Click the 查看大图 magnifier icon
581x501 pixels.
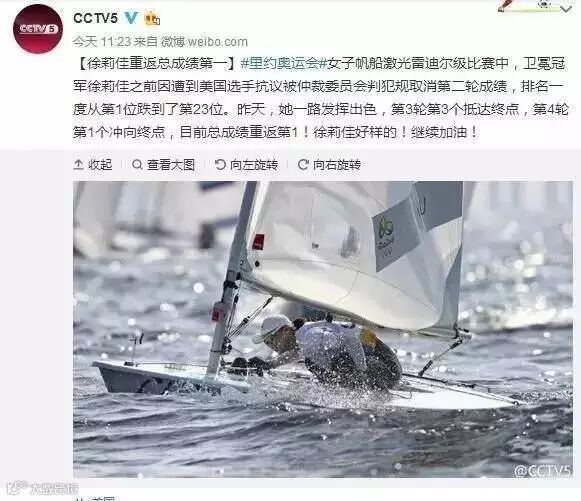pyautogui.click(x=137, y=165)
